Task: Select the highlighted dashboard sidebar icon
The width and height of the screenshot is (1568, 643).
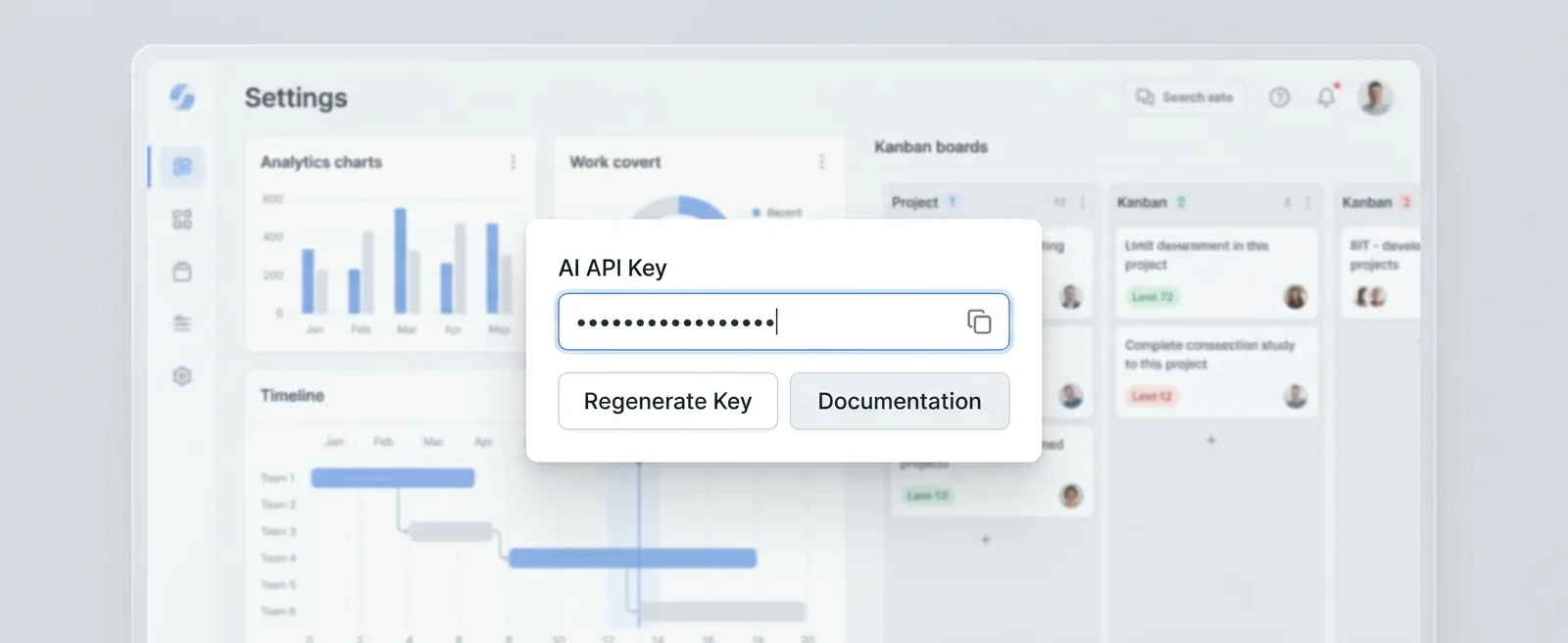Action: click(x=182, y=167)
